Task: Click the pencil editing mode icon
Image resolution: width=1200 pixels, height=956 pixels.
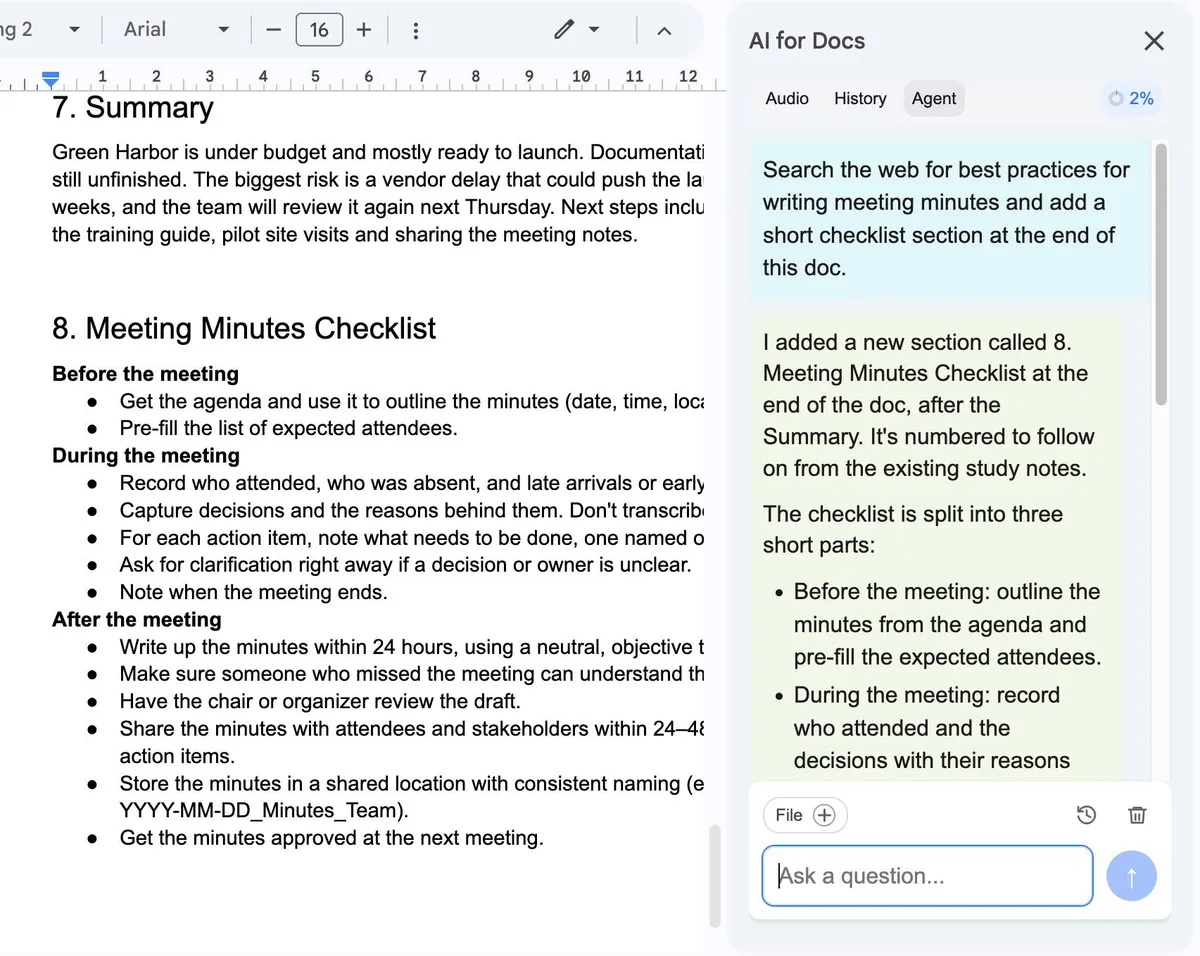Action: point(564,30)
